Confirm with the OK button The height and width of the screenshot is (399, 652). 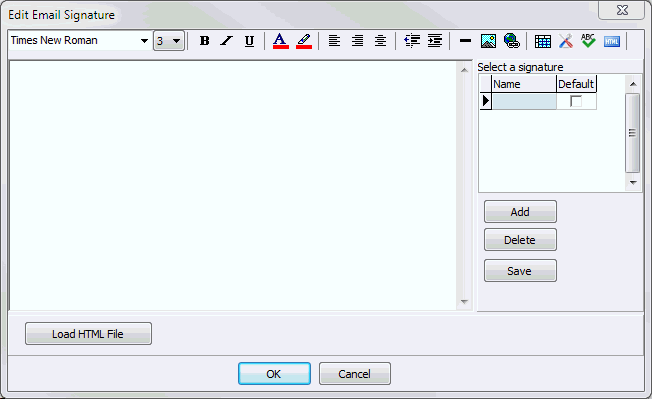274,374
